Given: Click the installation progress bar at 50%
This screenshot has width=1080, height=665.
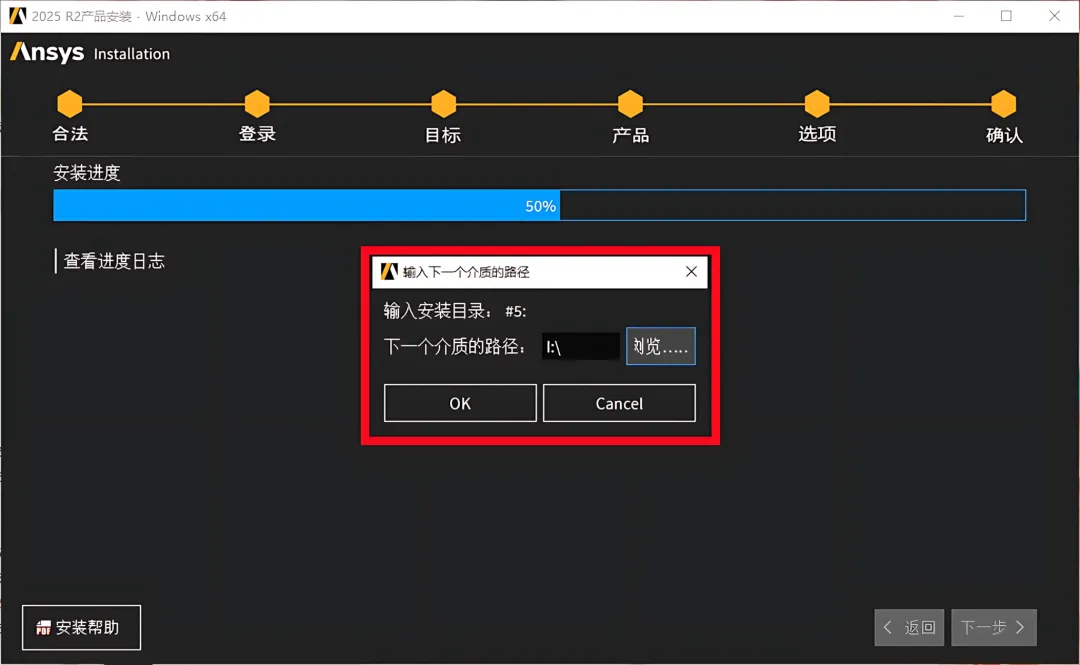Looking at the screenshot, I should click(x=539, y=205).
